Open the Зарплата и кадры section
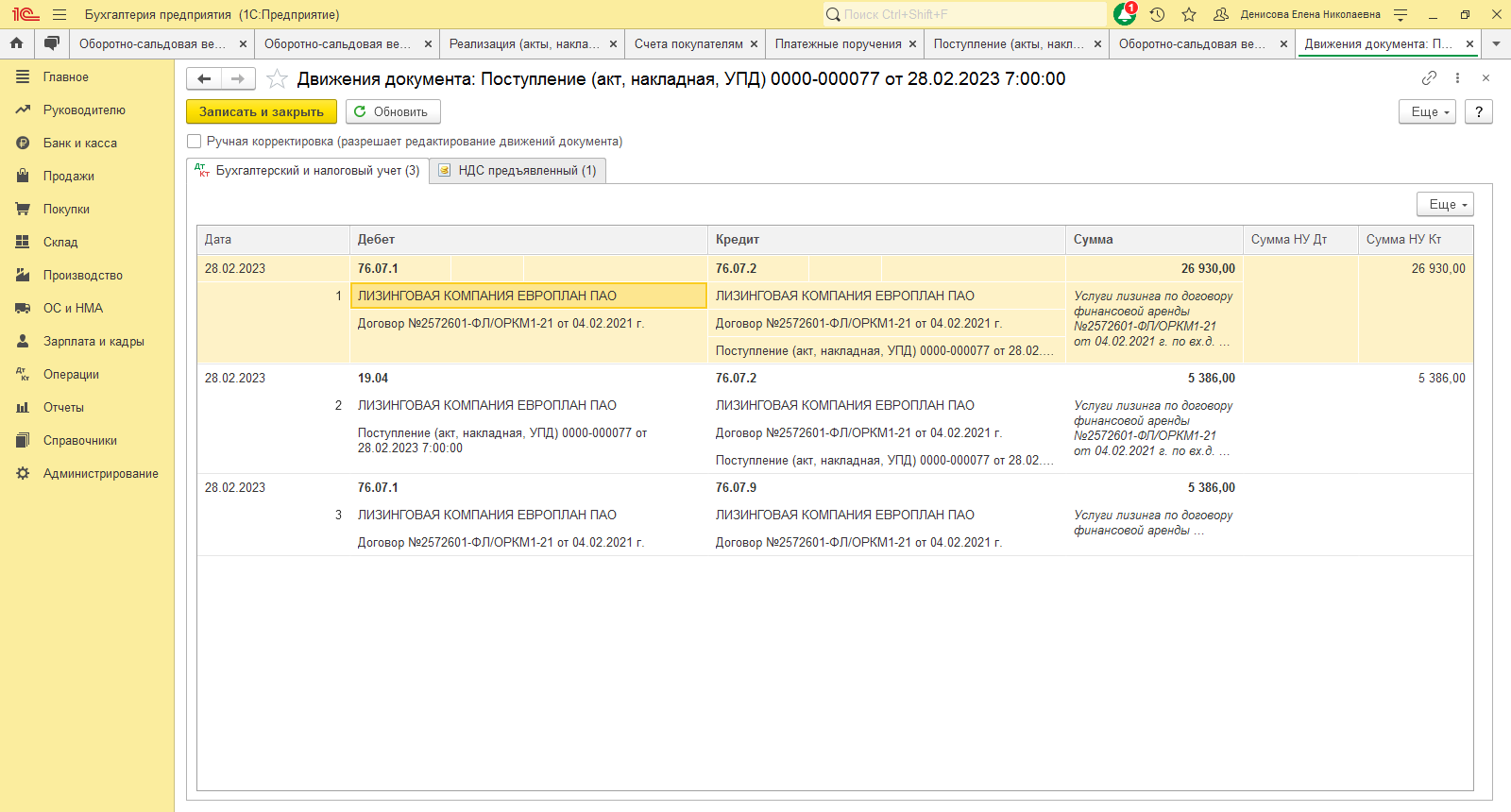Viewport: 1511px width, 812px height. [x=93, y=342]
